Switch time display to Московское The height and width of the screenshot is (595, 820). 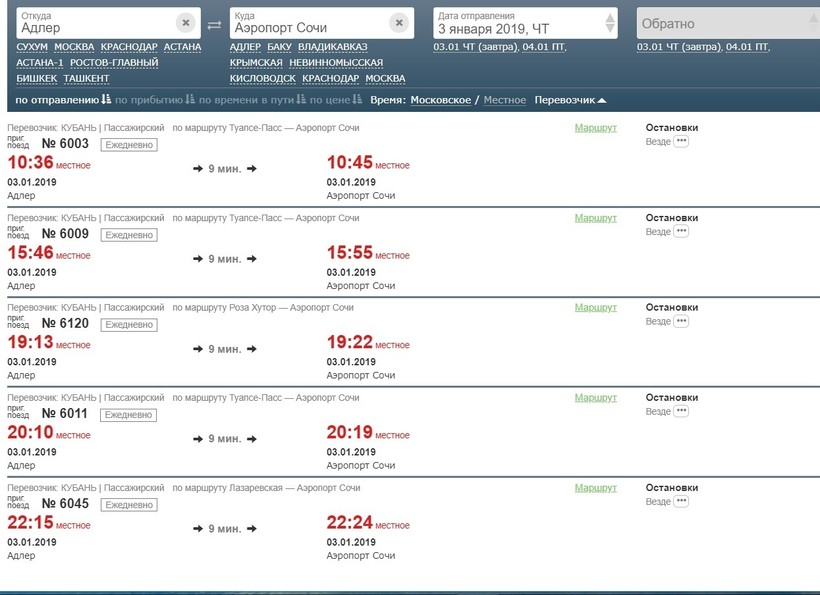(441, 100)
